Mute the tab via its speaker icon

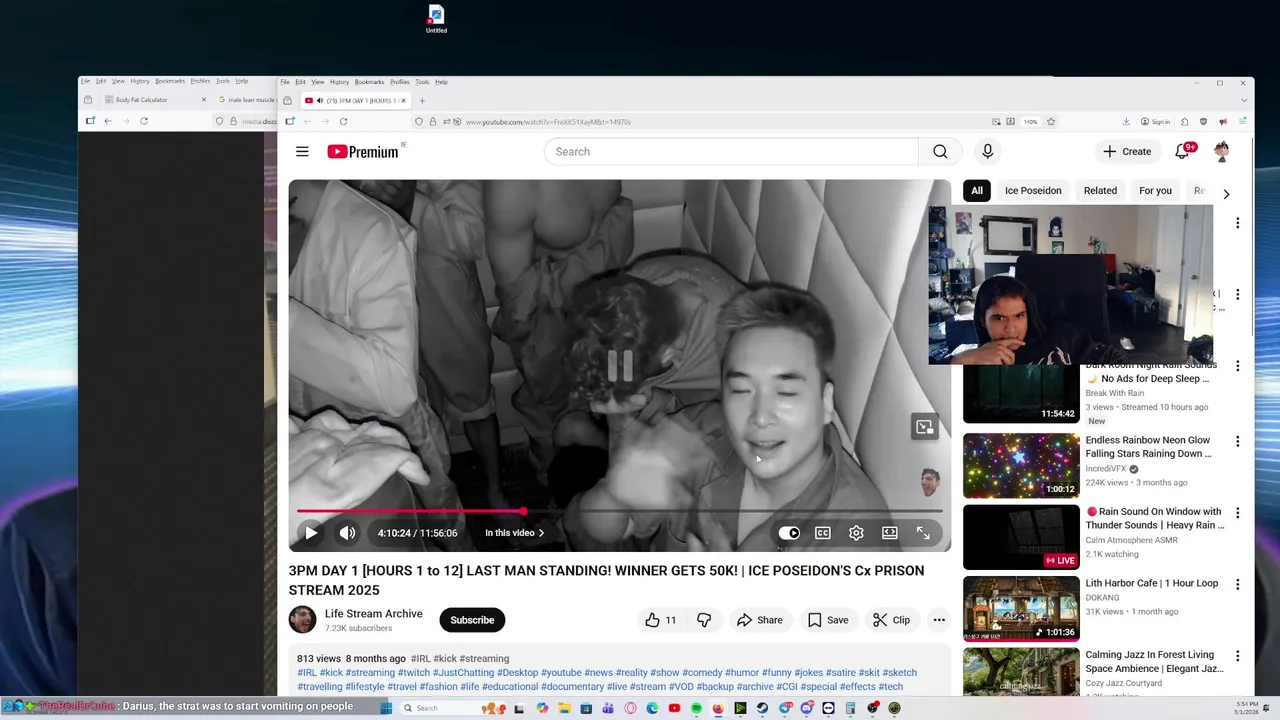tap(320, 101)
